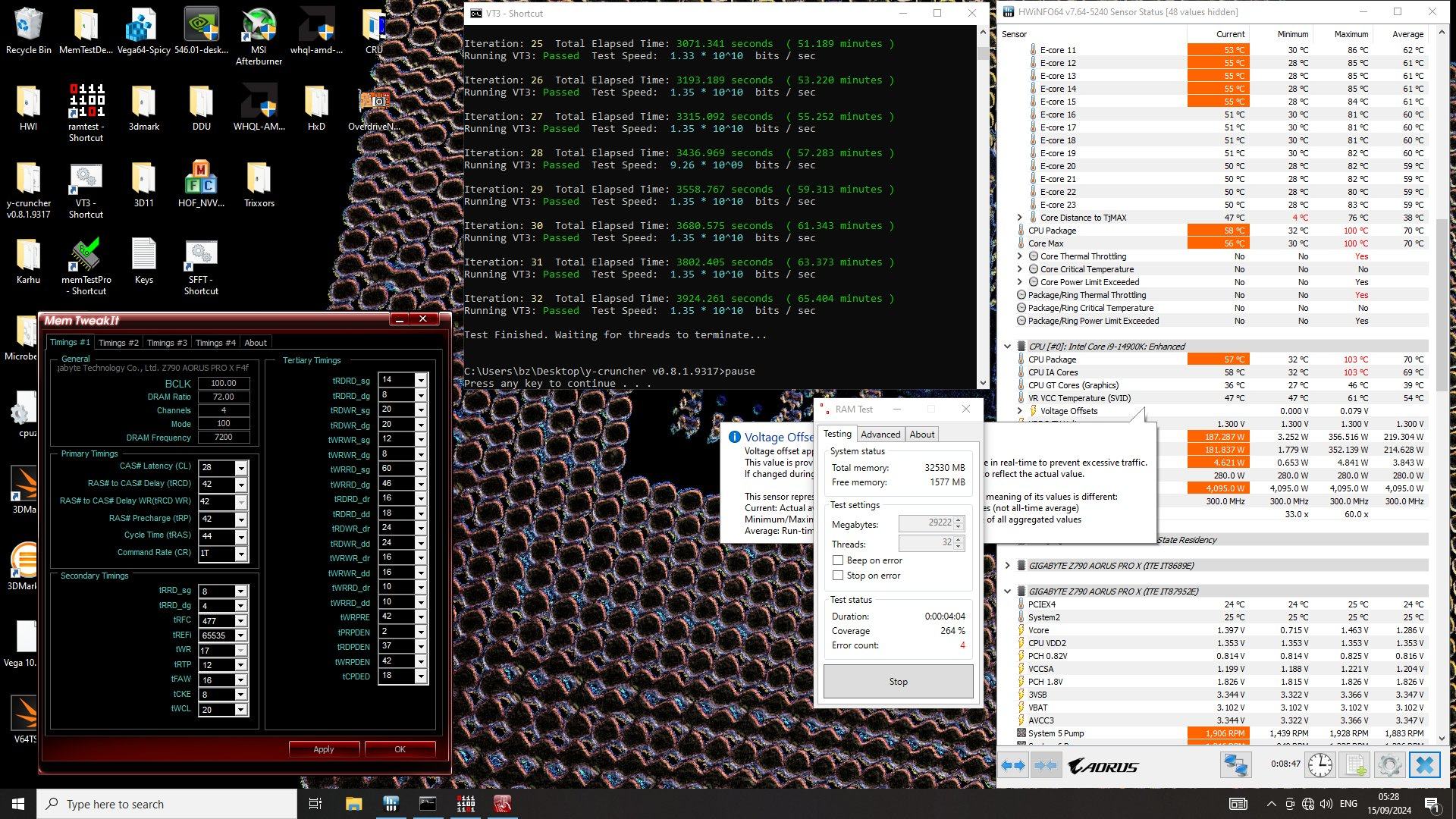
Task: Open Windows Start menu
Action: (x=18, y=803)
